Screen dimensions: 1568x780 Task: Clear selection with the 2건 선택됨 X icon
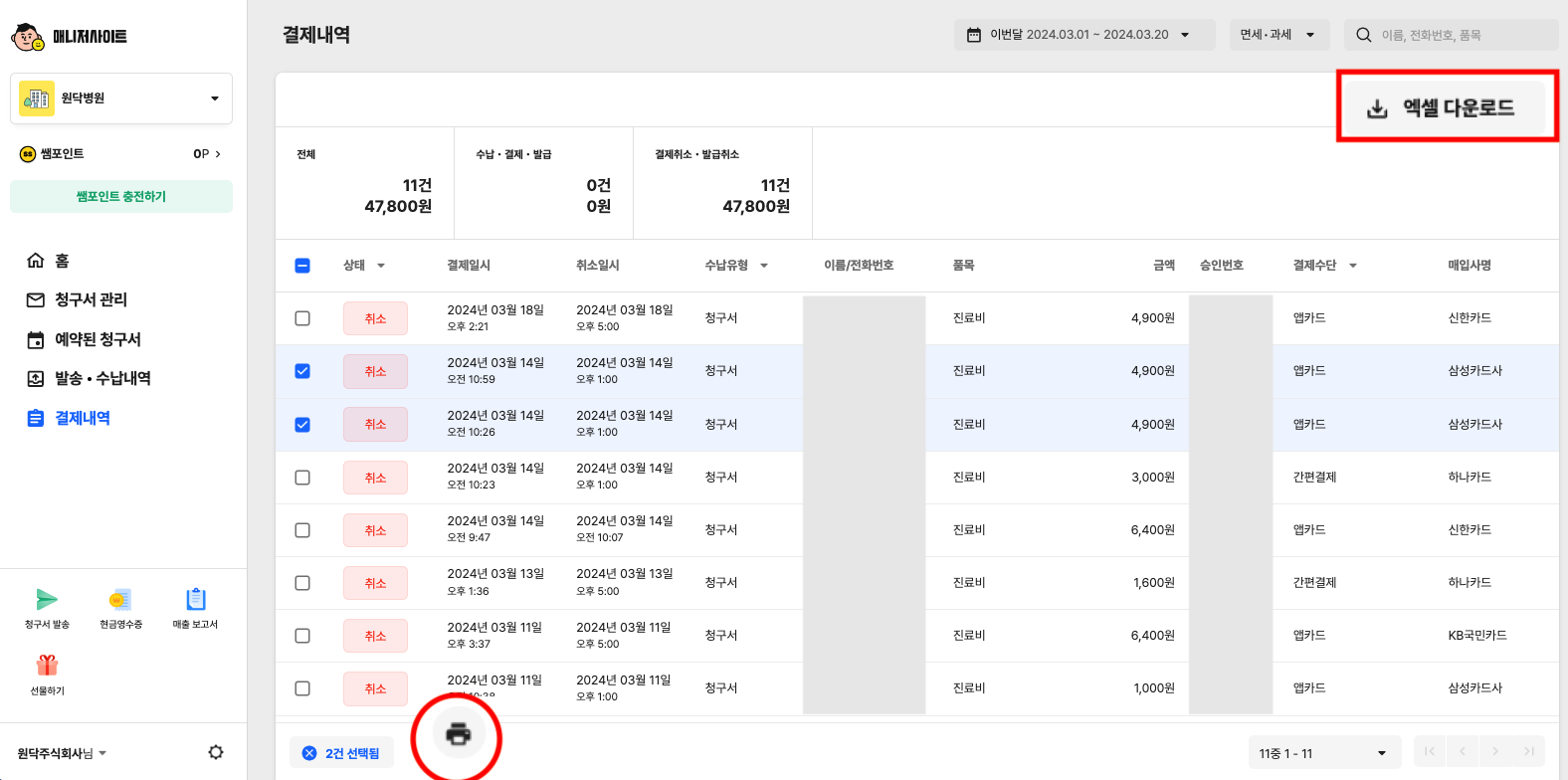309,753
